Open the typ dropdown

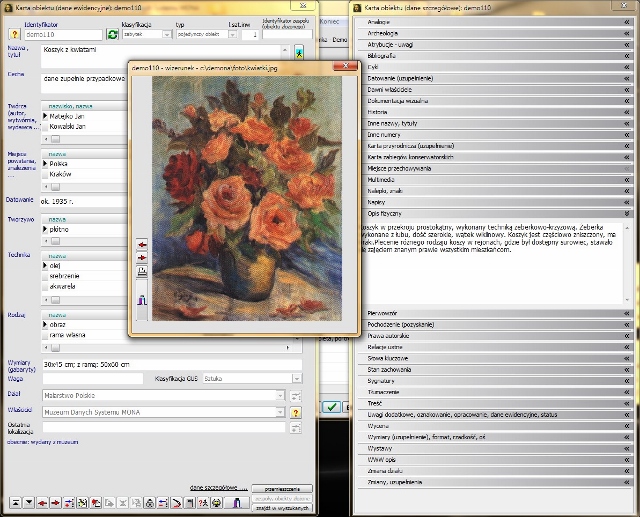point(232,35)
